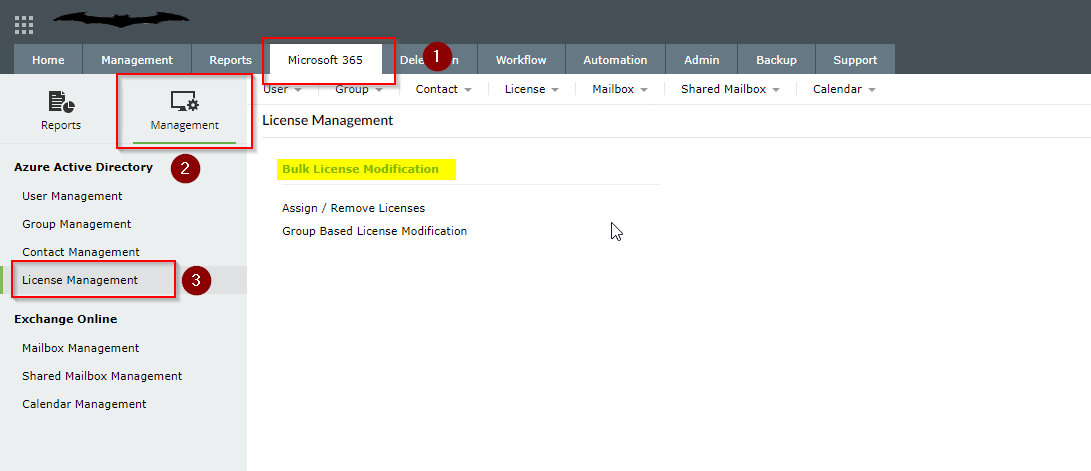Expand the Calendar dropdown
1091x471 pixels.
tap(844, 89)
